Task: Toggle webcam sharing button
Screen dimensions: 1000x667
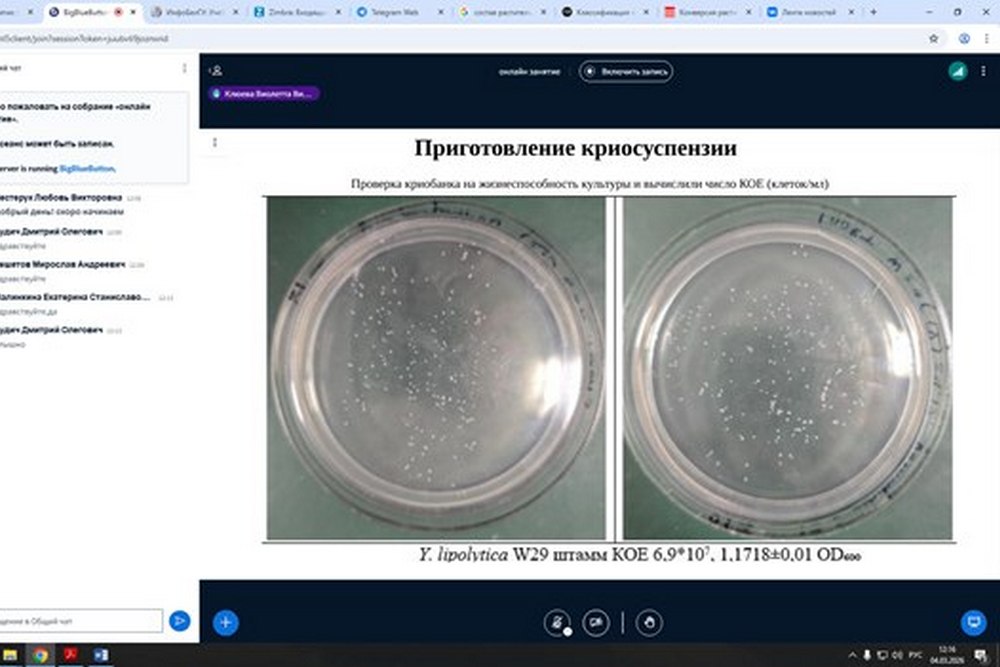Action: [596, 622]
